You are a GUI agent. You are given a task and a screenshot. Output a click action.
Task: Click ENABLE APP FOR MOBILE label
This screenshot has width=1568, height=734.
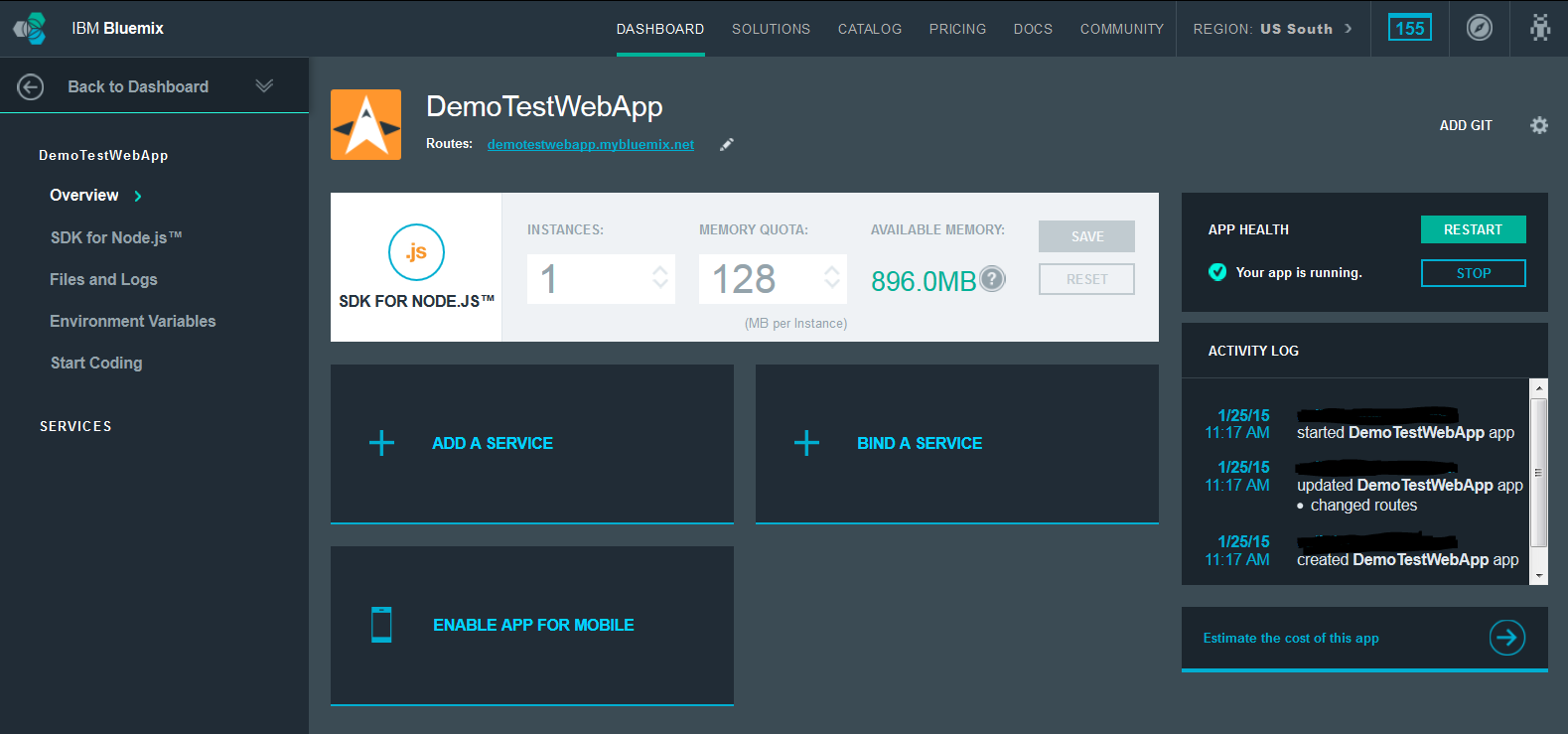tap(533, 625)
